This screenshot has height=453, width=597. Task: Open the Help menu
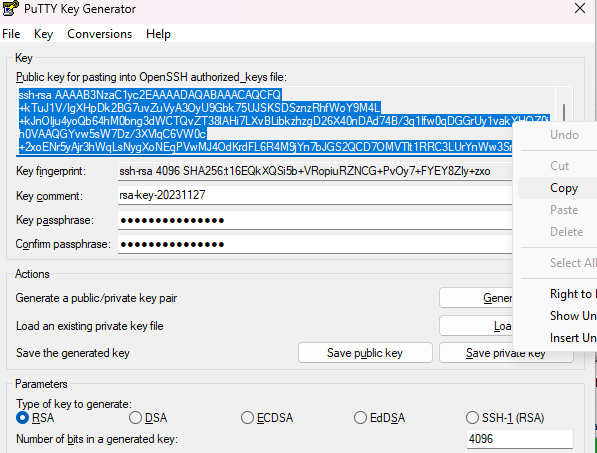[x=158, y=34]
